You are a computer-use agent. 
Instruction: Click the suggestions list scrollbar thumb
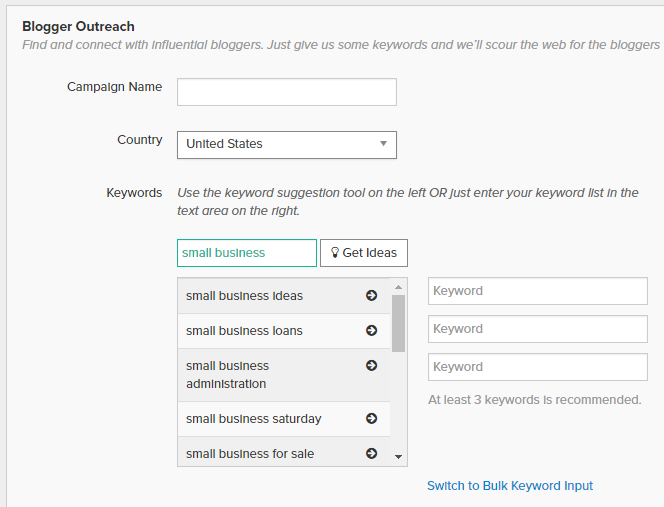point(399,323)
